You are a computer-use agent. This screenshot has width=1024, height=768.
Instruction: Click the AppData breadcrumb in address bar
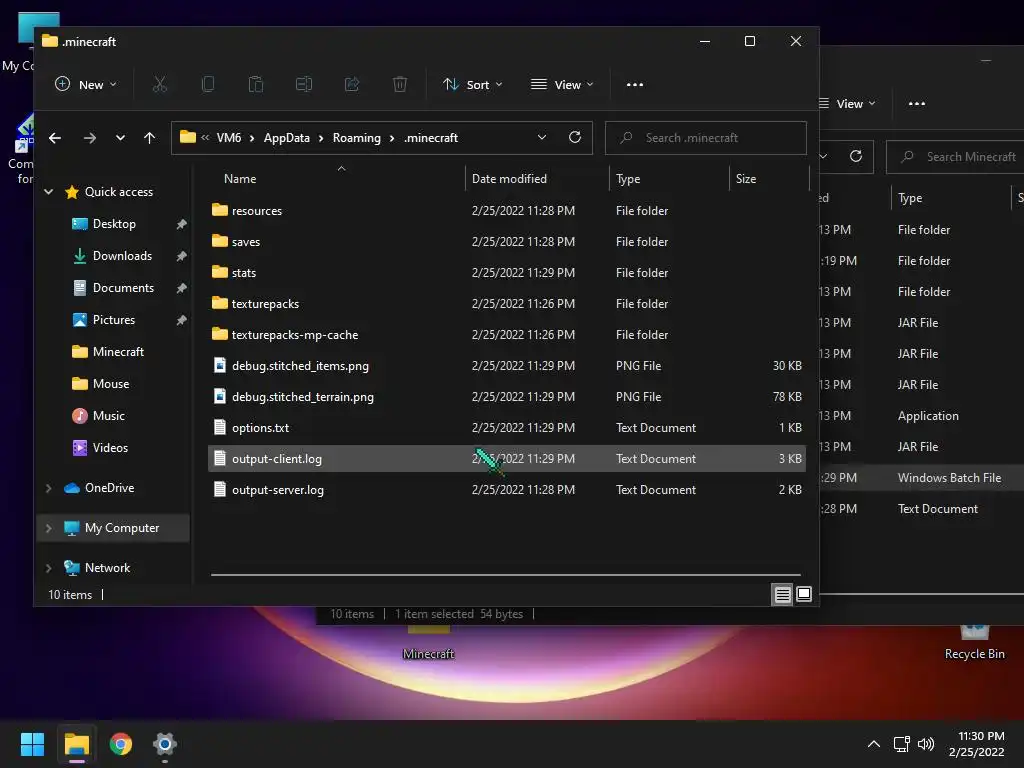[287, 138]
